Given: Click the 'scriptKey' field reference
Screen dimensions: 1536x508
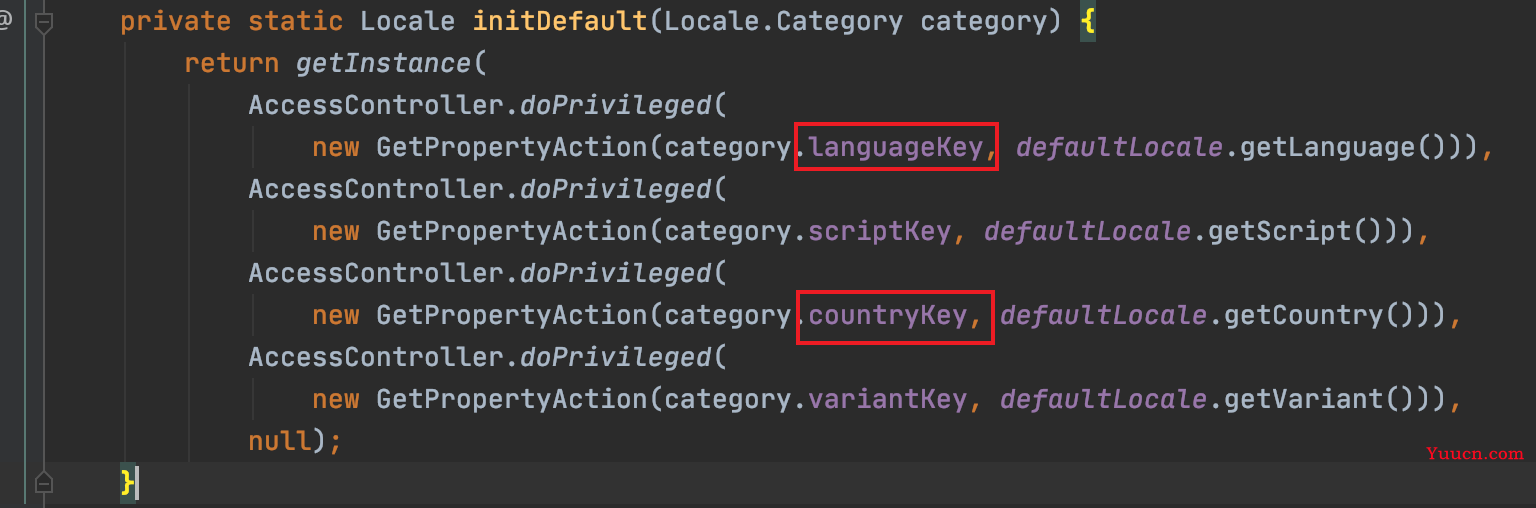Looking at the screenshot, I should click(x=880, y=231).
